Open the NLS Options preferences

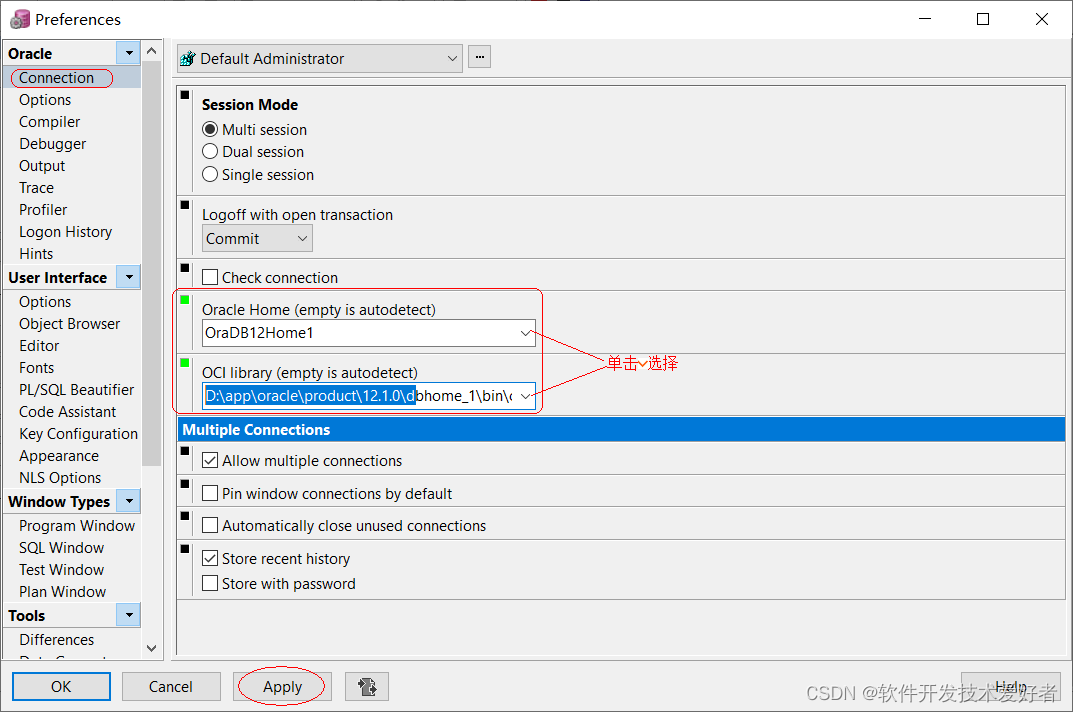[x=60, y=478]
